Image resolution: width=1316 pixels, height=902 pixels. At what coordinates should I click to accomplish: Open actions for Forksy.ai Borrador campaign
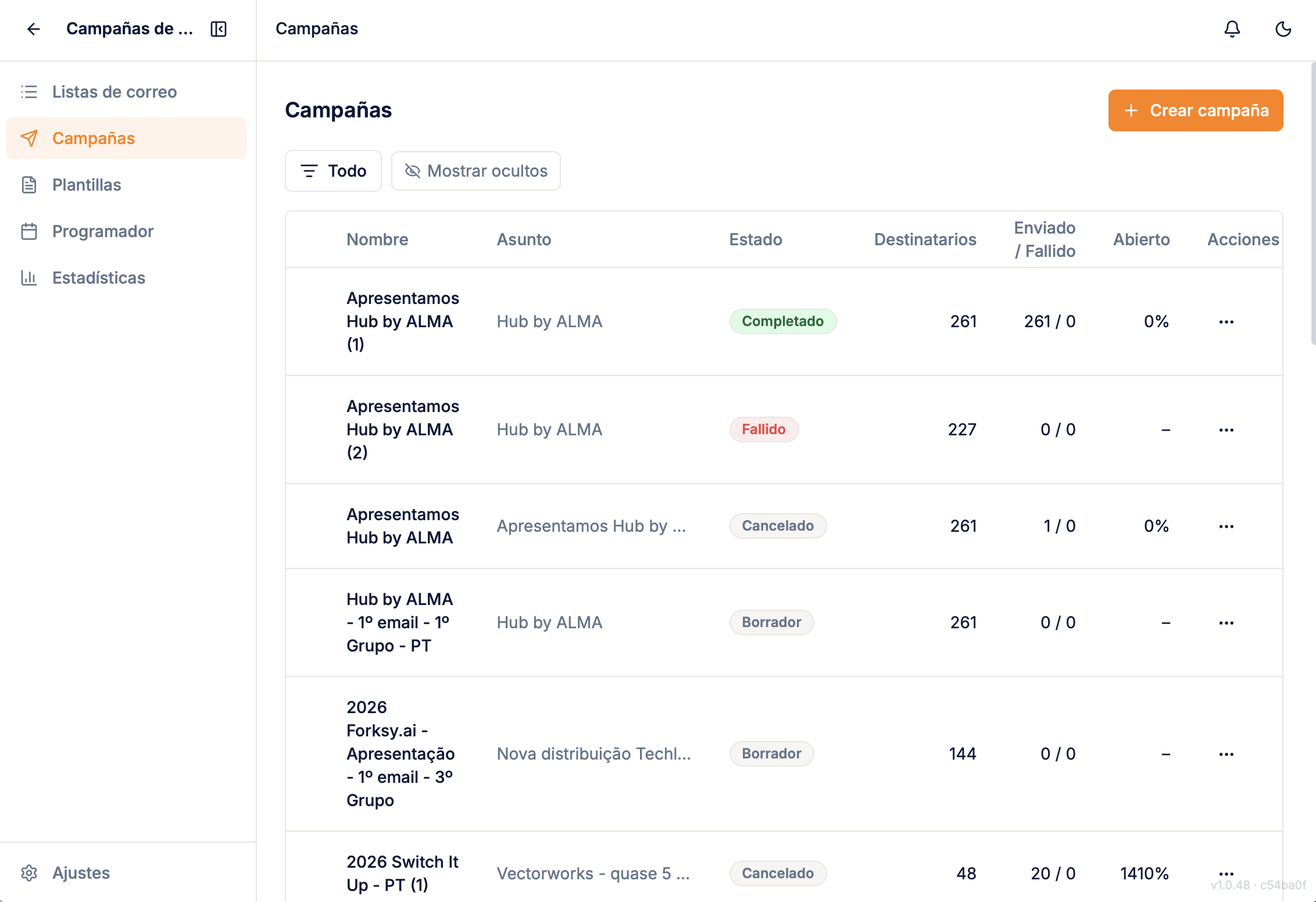[1226, 754]
